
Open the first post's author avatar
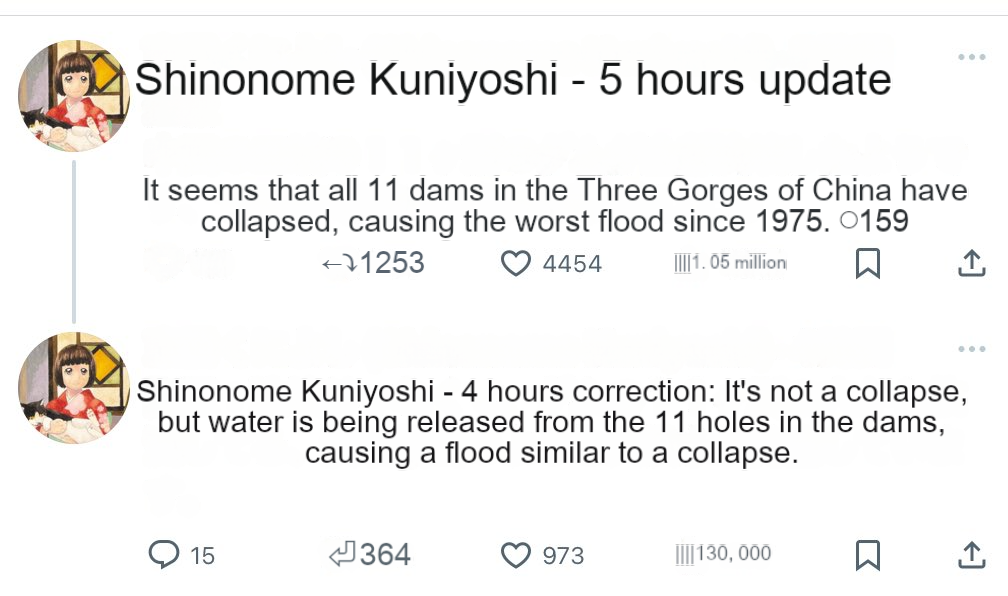pos(74,96)
